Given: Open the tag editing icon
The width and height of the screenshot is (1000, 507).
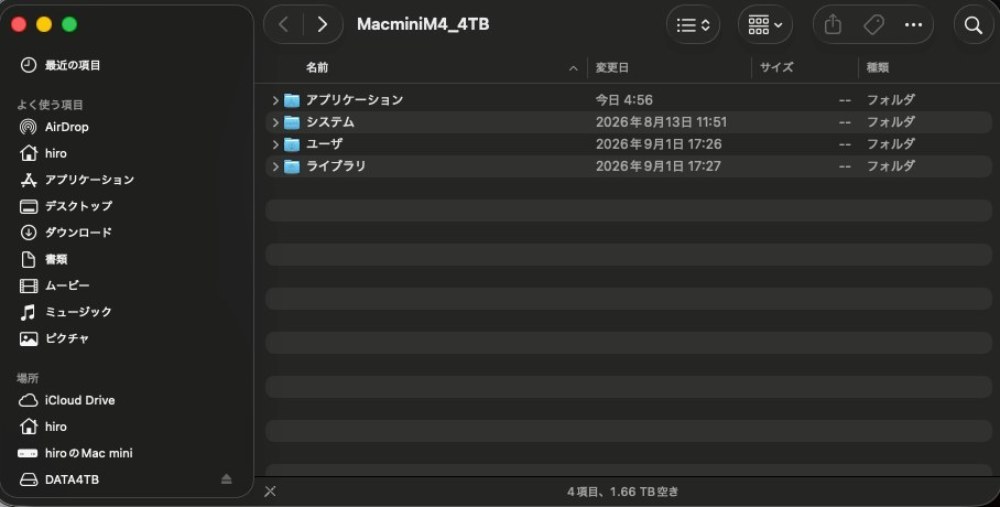Looking at the screenshot, I should pos(873,25).
